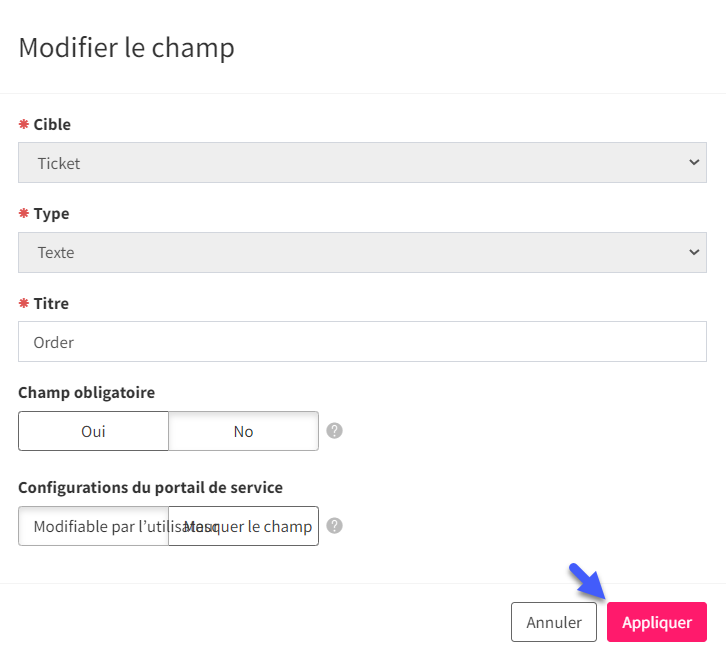Open the Type dropdown showing Texte
The image size is (726, 661).
[x=363, y=252]
